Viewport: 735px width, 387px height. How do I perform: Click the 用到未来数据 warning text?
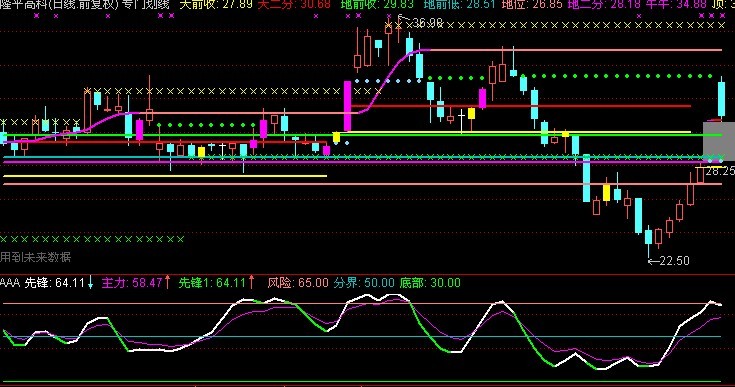tap(36, 257)
